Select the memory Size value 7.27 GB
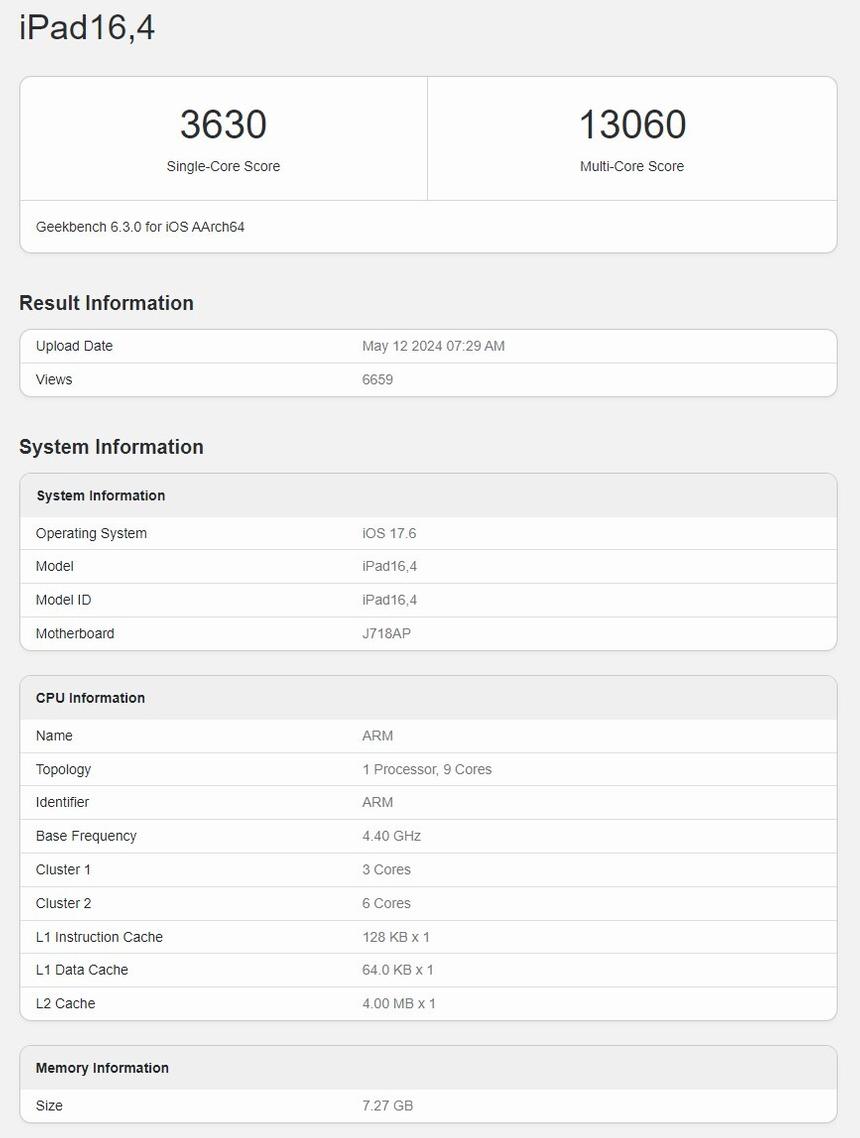 [x=389, y=1105]
